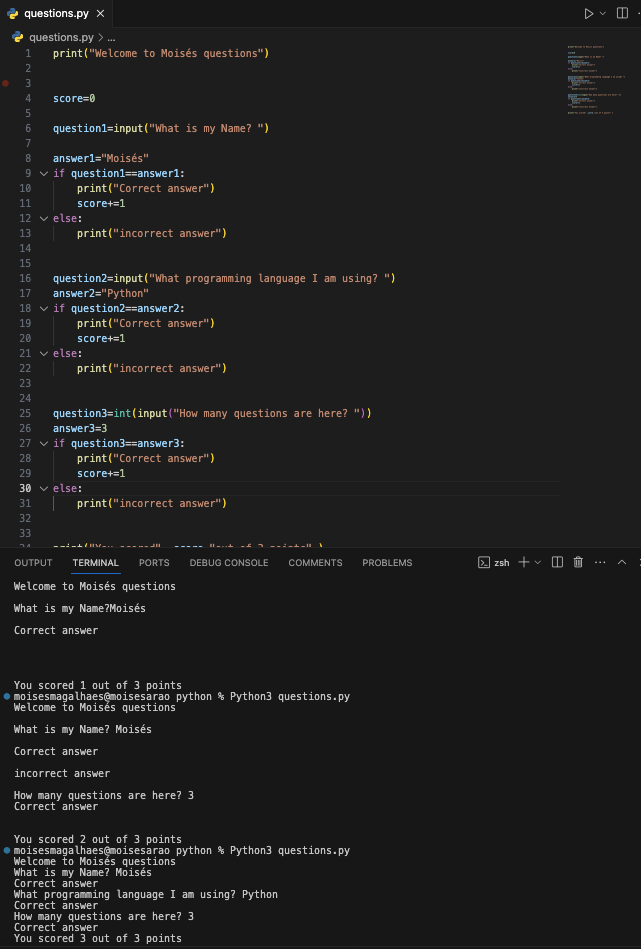Run the Python file with play button

588,13
